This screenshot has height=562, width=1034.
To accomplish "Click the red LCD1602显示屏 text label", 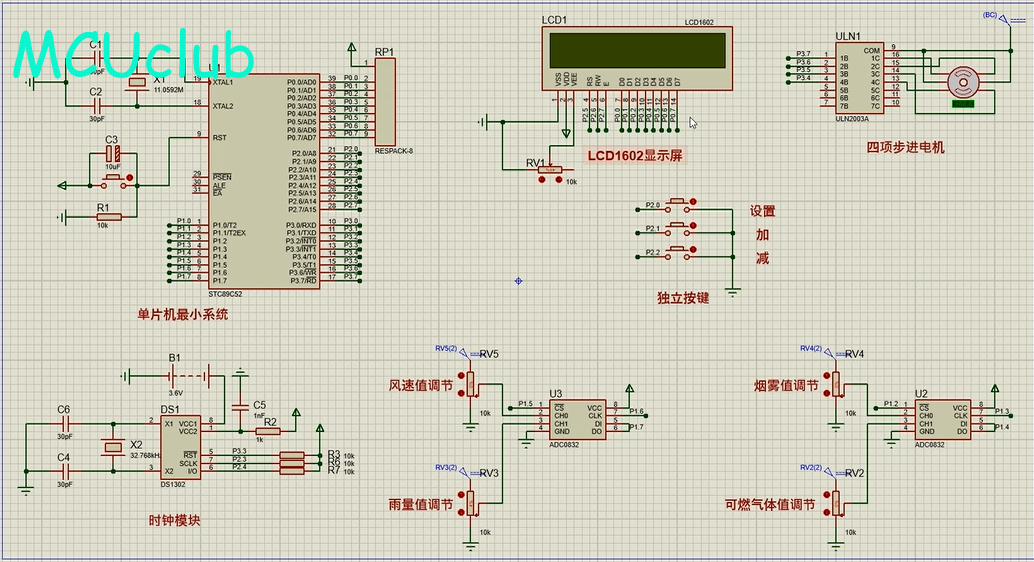I will coord(634,155).
